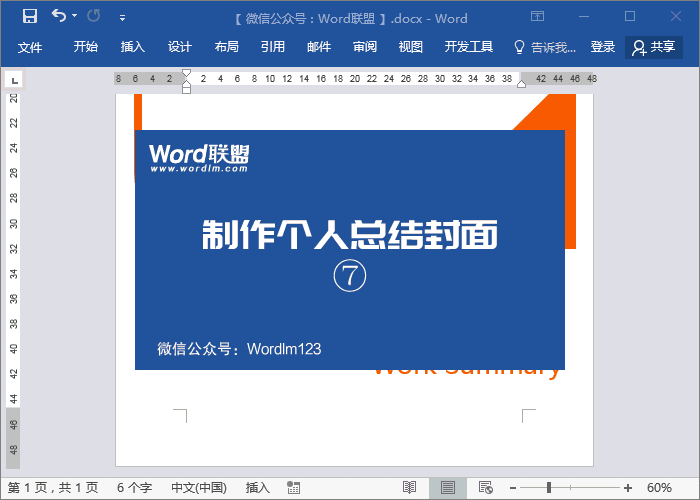Click the 微信公众号：Wordlm123 text
The height and width of the screenshot is (500, 700).
point(239,349)
